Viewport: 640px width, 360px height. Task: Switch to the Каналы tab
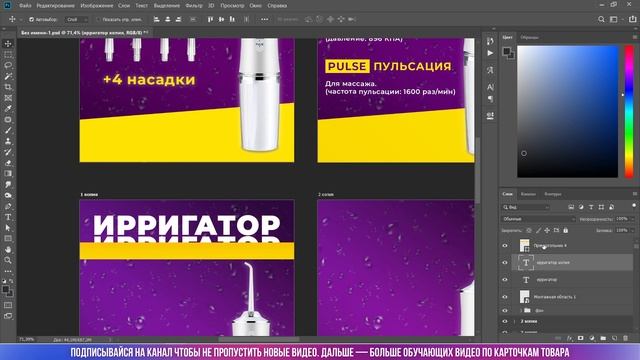pos(528,194)
